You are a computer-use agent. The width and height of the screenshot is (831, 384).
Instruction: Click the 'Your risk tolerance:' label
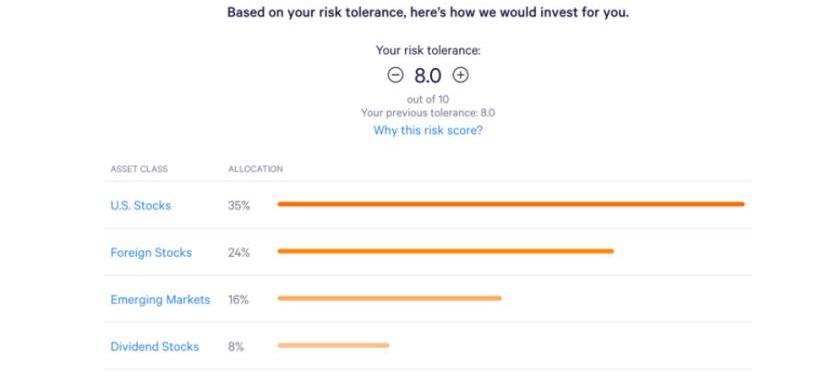(428, 50)
